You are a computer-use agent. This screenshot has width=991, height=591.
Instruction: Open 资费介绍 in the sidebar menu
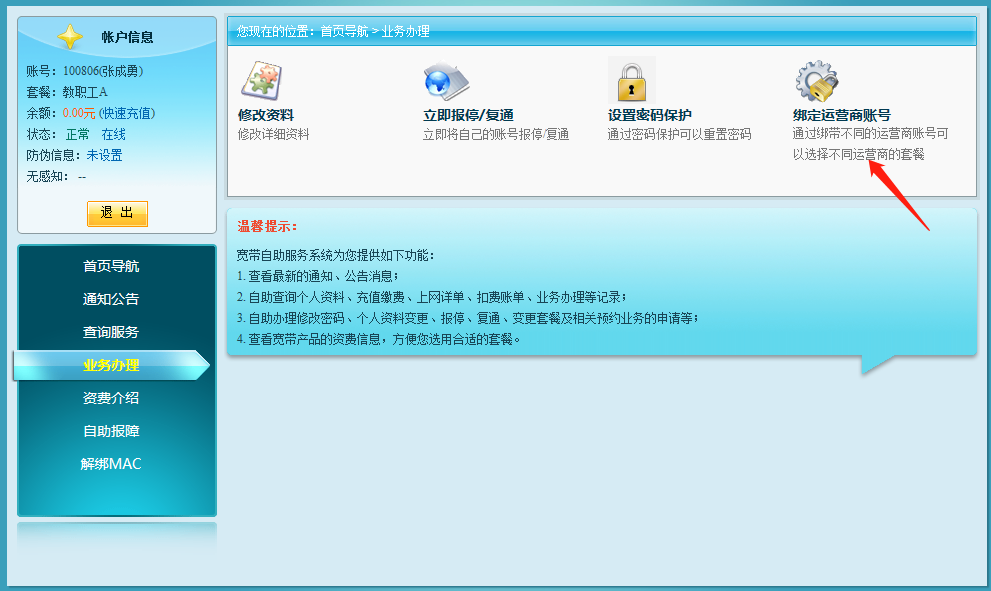coord(111,398)
